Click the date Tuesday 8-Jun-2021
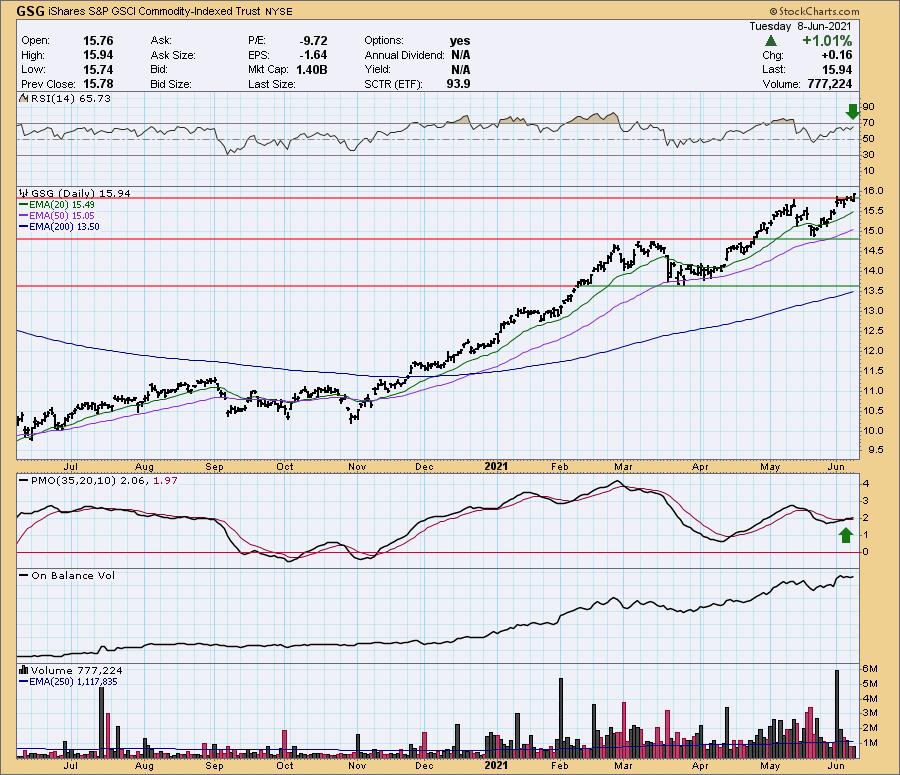The image size is (900, 775). [800, 26]
